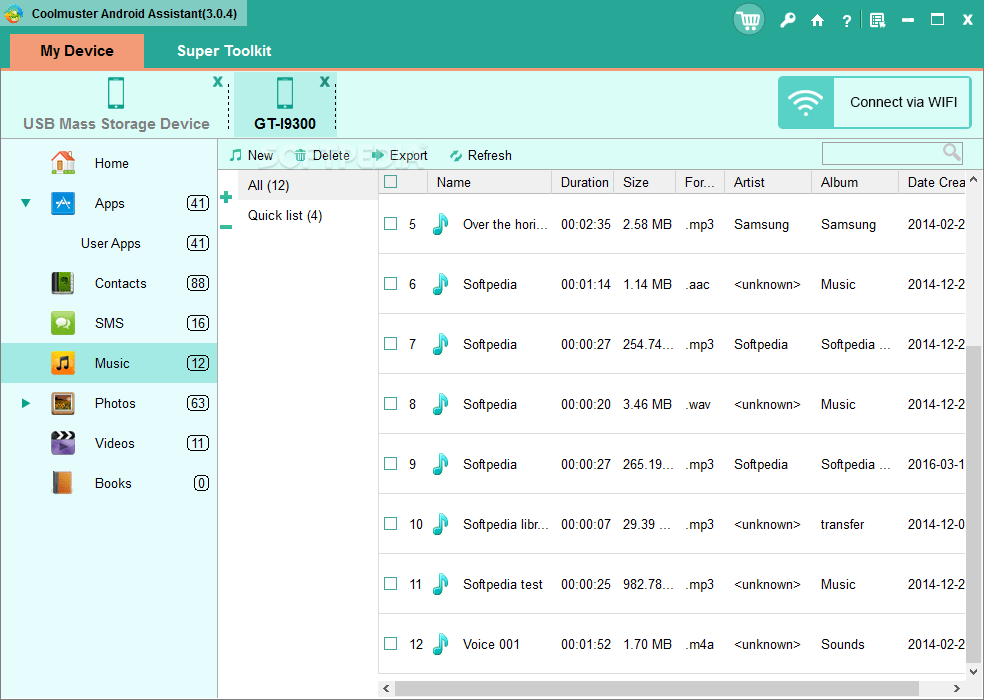
Task: Open the shopping cart purchase icon
Action: pyautogui.click(x=748, y=19)
